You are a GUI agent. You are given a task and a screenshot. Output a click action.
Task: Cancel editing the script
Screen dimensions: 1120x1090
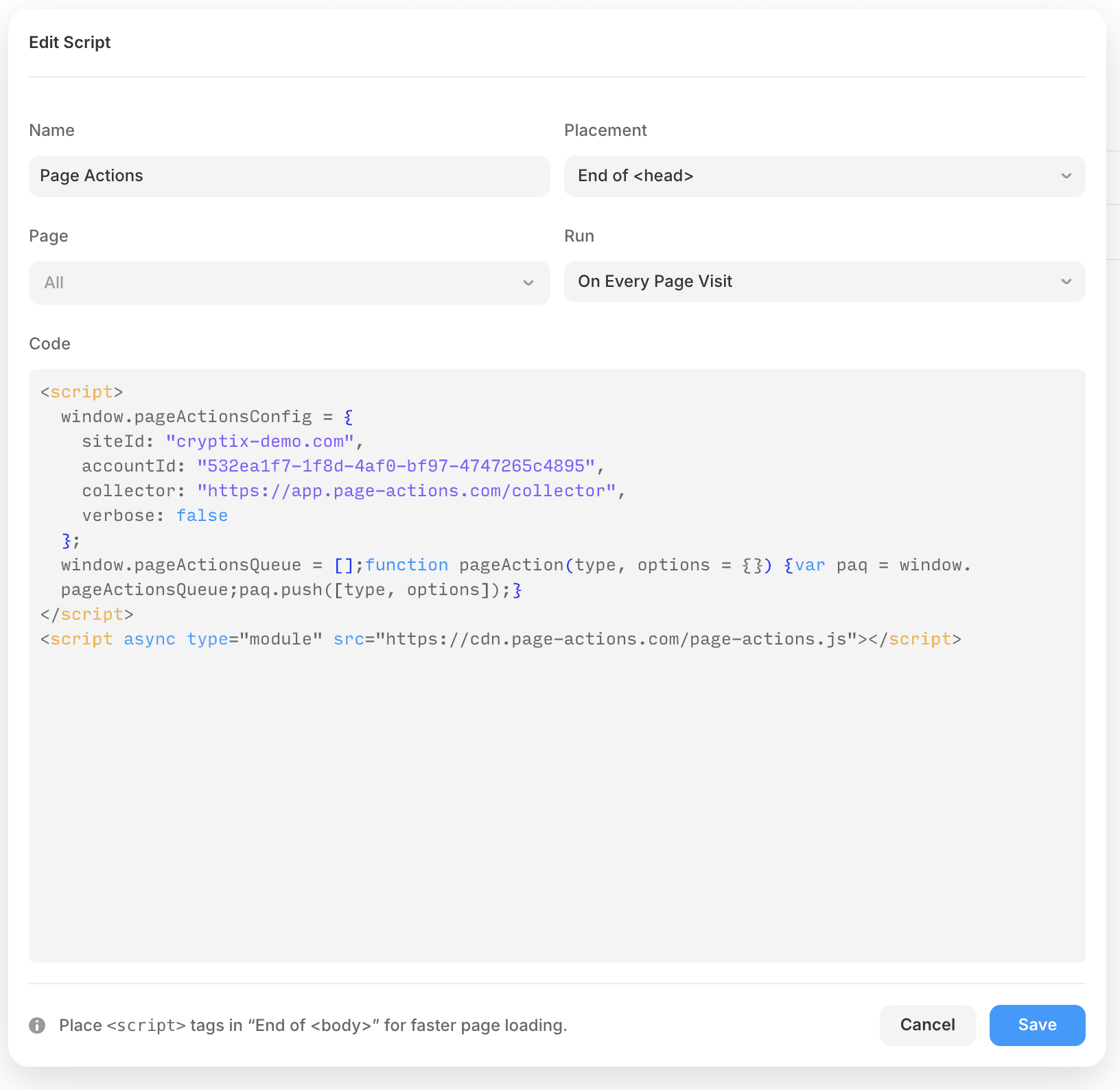coord(927,1025)
